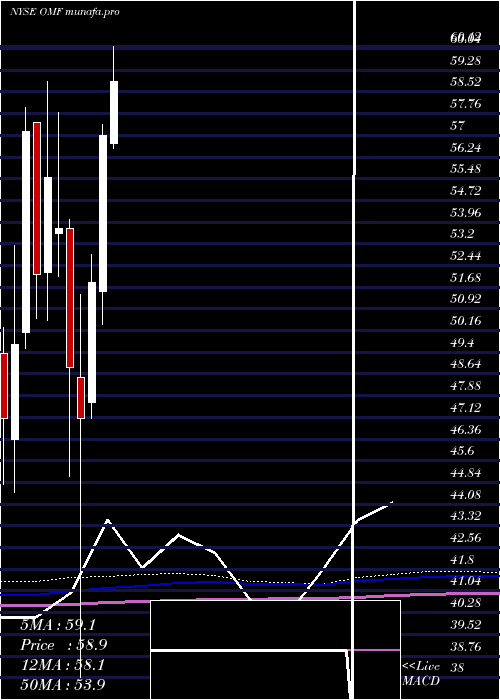Select the 51.68 price level
The height and width of the screenshot is (700, 500).
(x=465, y=278)
